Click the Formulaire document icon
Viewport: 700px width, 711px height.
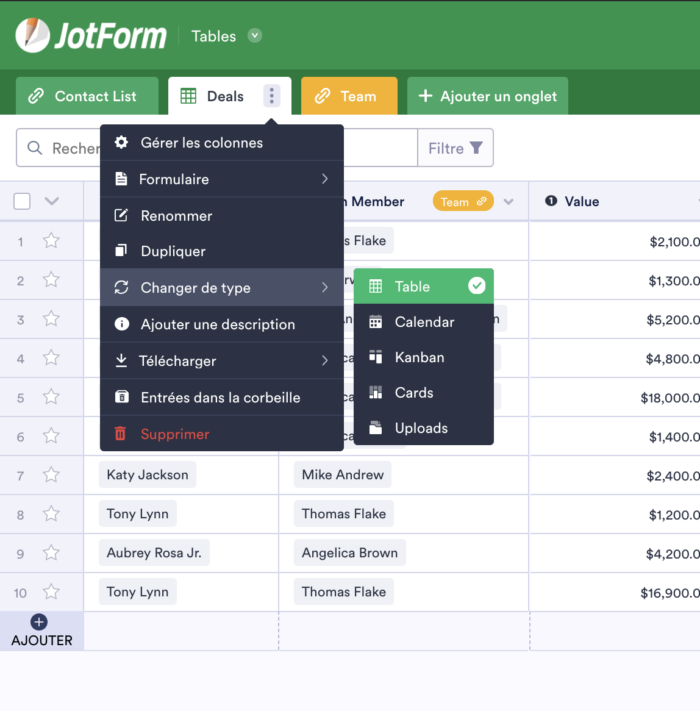(x=121, y=179)
